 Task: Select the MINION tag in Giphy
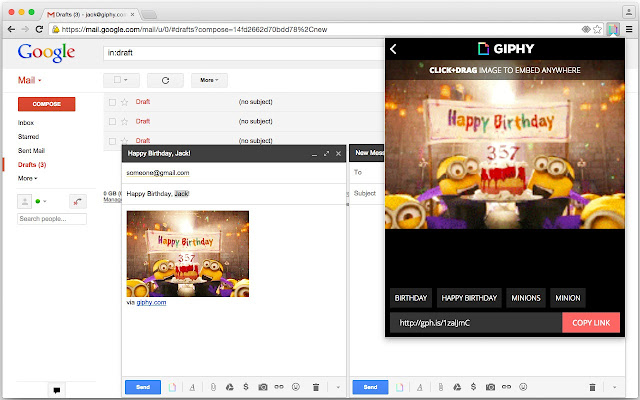(568, 298)
